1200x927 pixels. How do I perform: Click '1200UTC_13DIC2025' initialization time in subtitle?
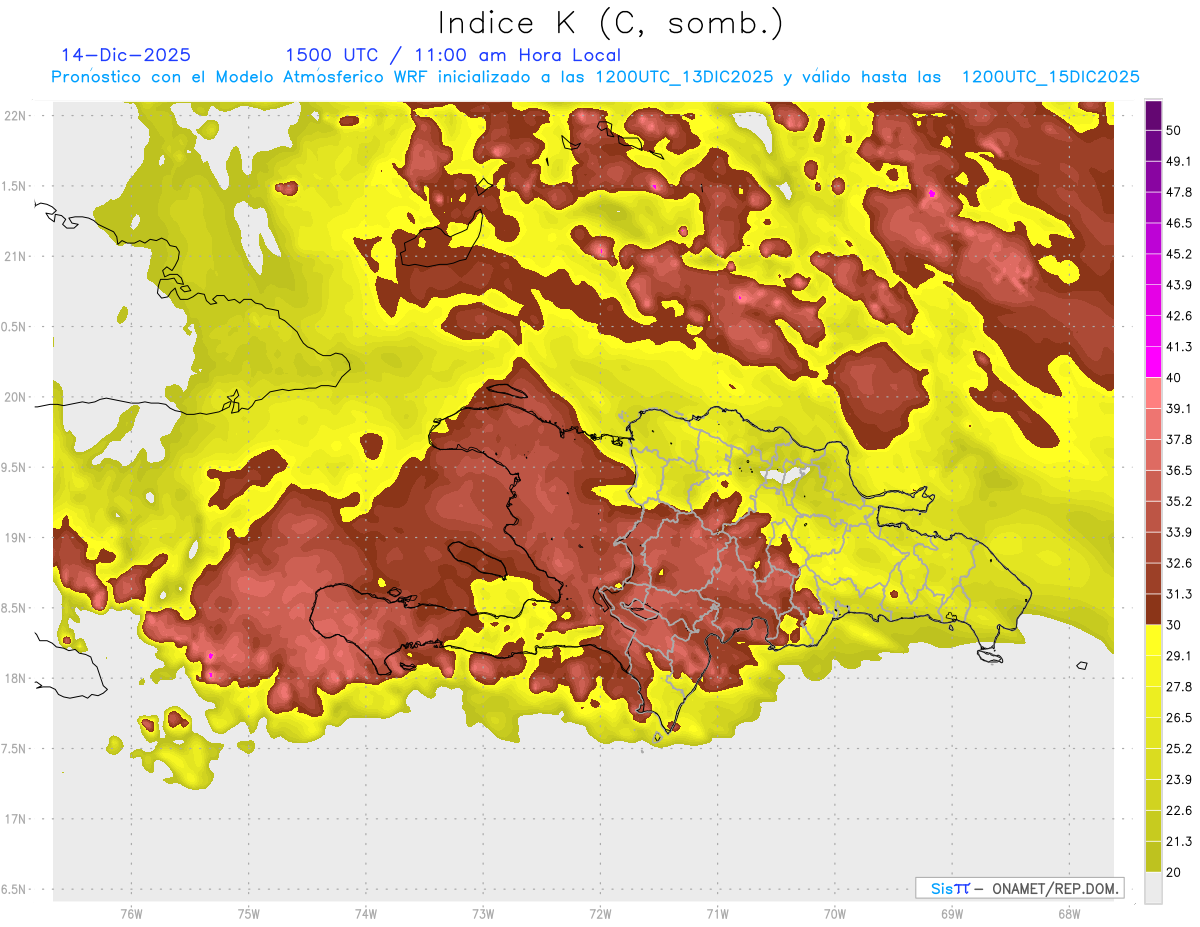(x=684, y=77)
